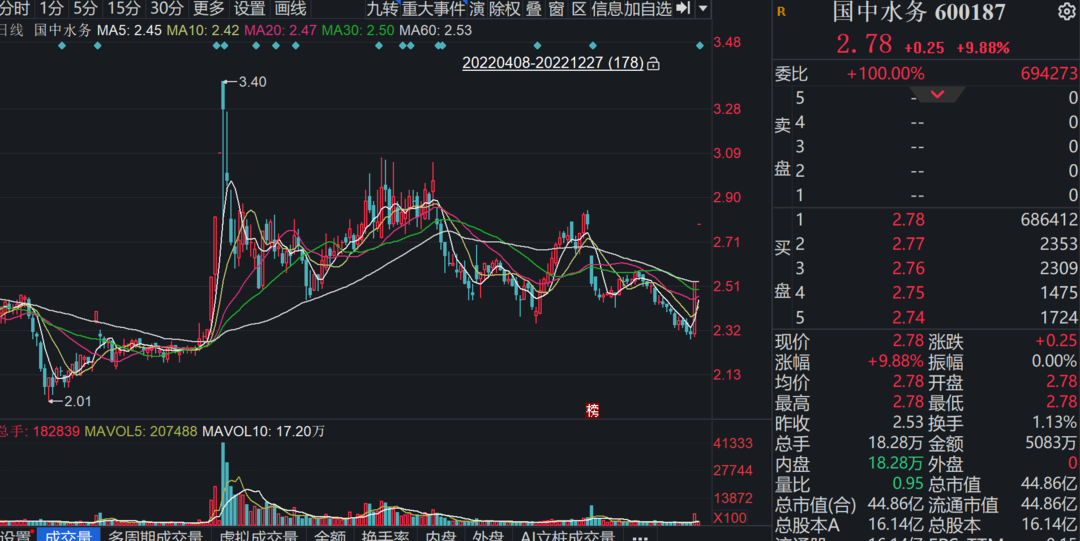Select the 外盘 indicator tab
Viewport: 1080px width, 541px height.
coord(488,535)
